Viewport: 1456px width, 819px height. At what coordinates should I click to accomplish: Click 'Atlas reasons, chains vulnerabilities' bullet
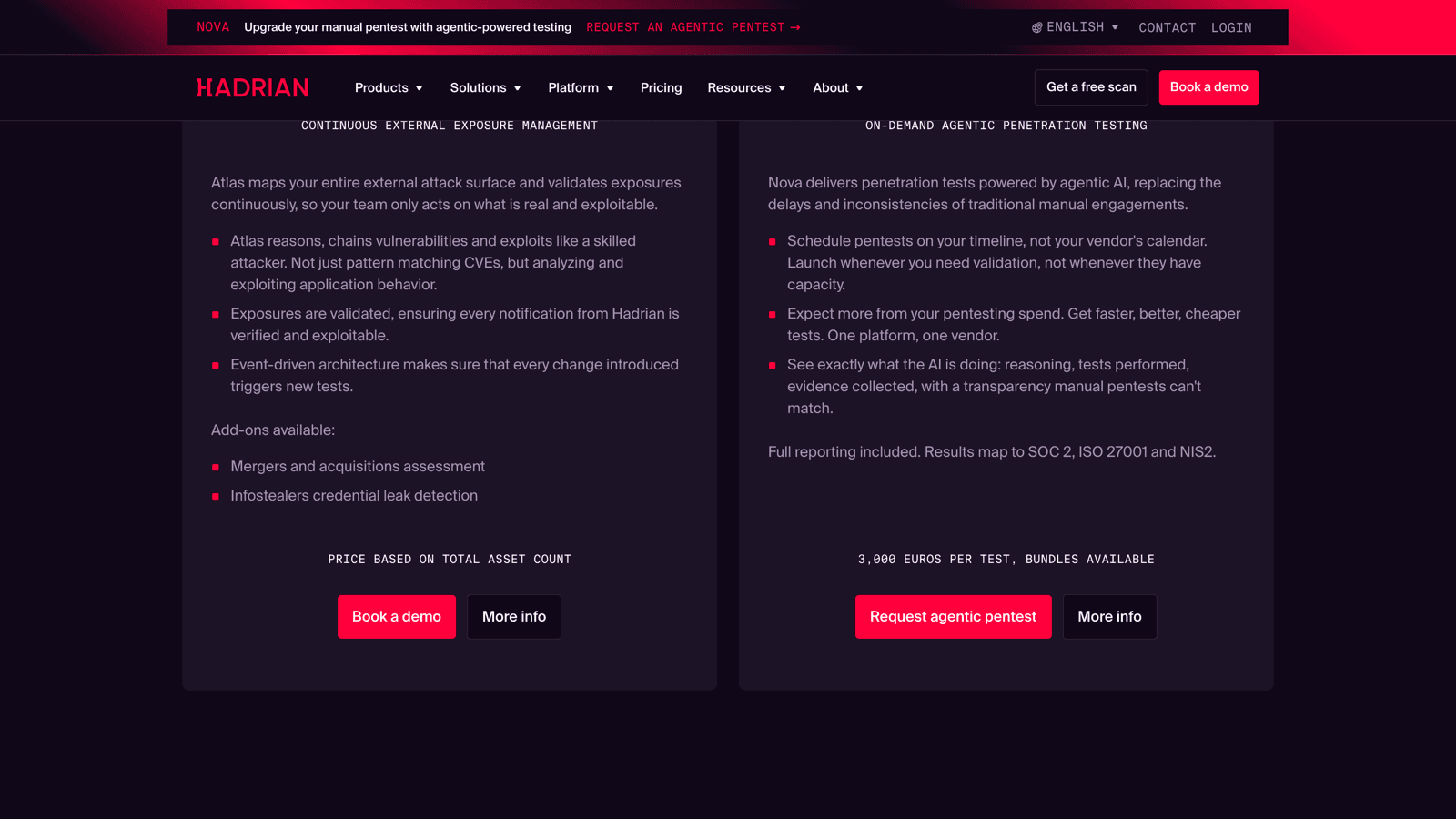[x=433, y=263]
